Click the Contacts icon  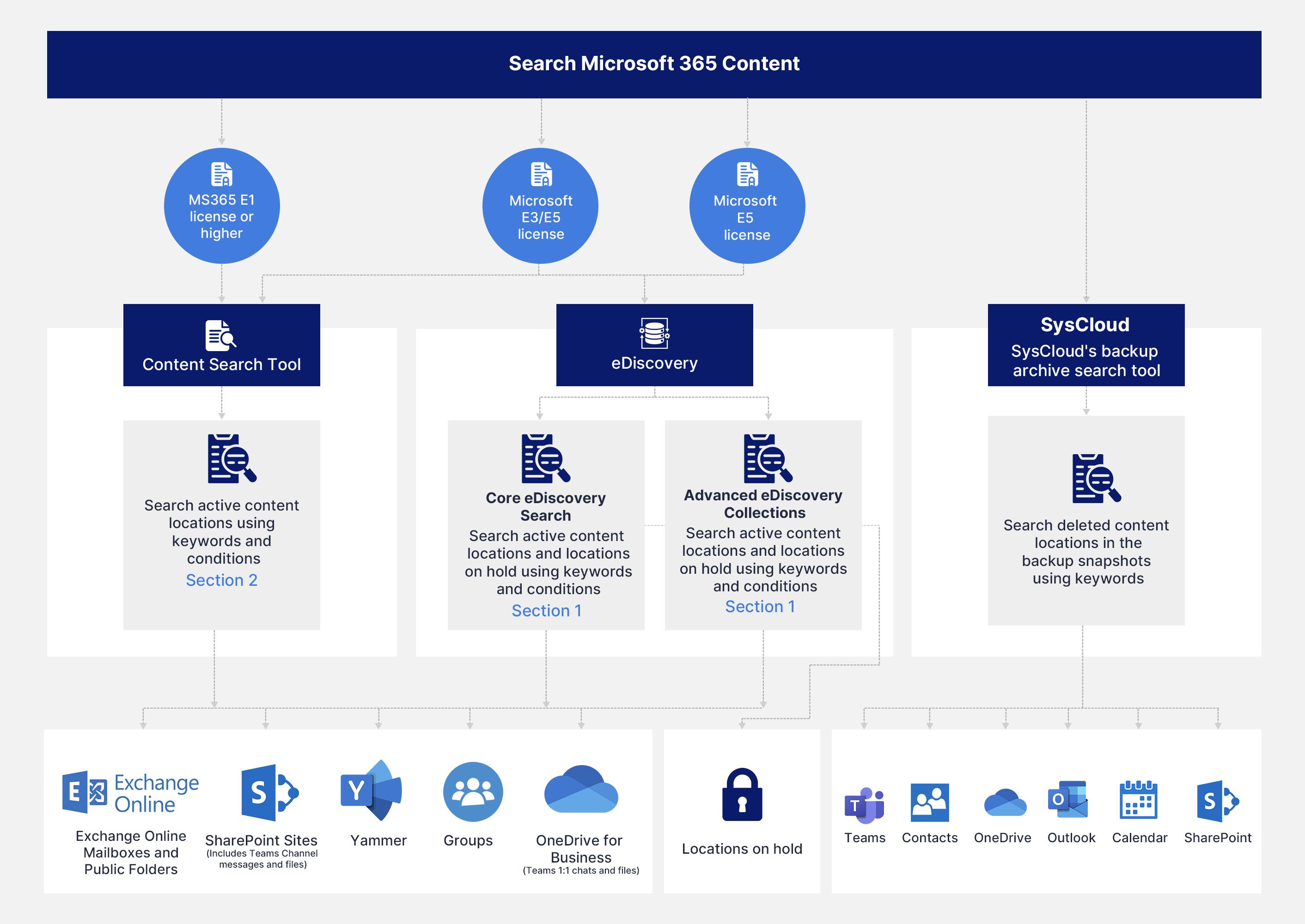929,802
